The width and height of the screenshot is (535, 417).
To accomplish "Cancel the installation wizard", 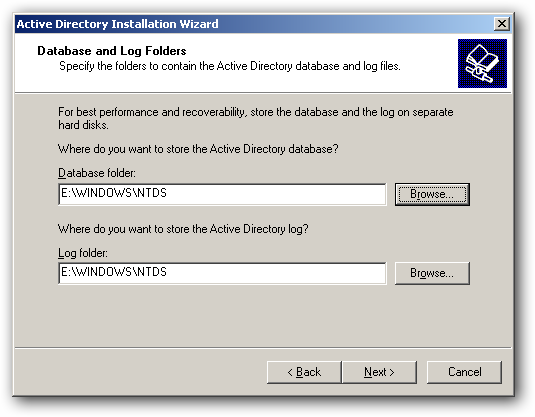I will pyautogui.click(x=464, y=372).
